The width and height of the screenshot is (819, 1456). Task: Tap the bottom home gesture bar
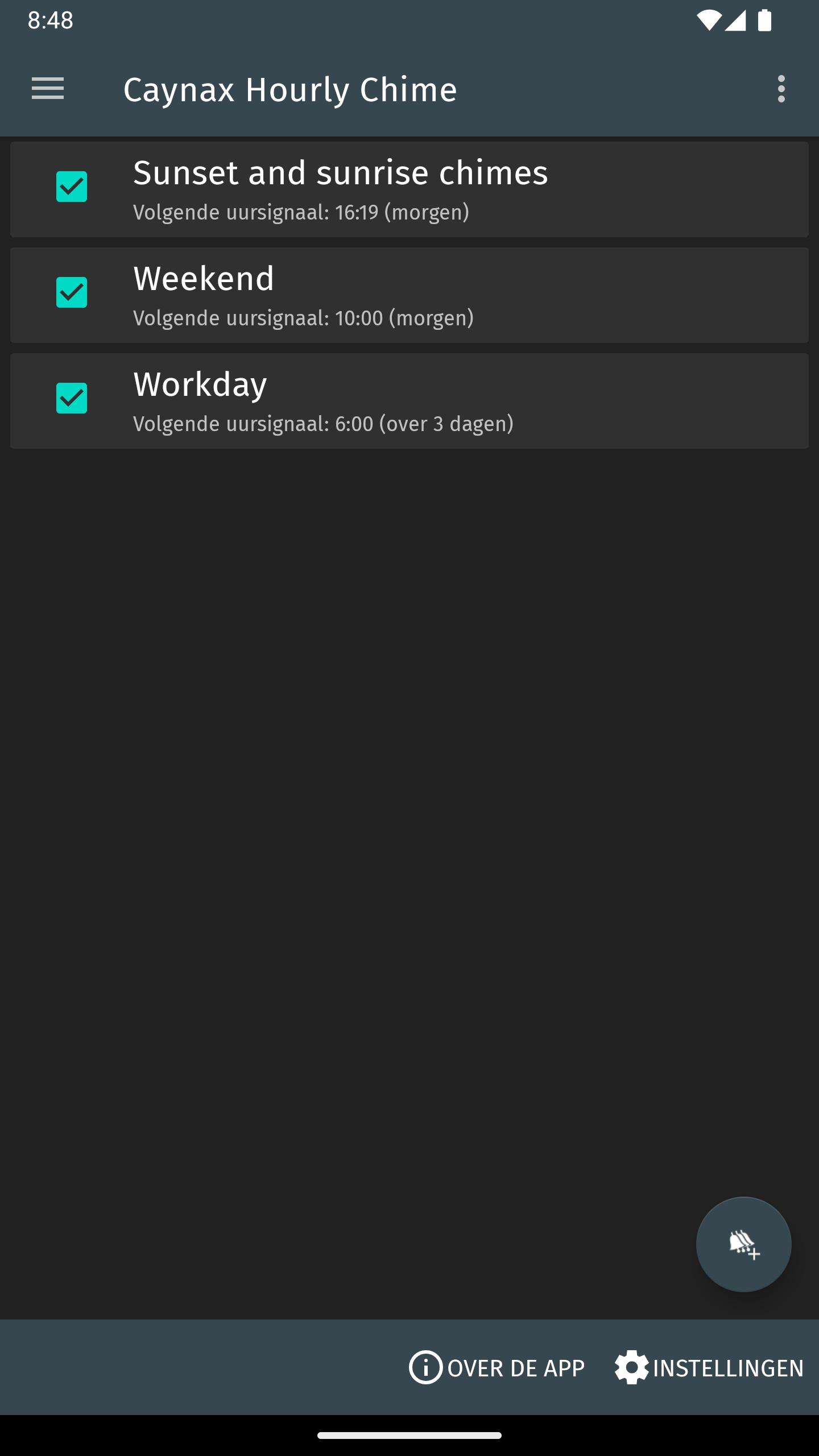[x=409, y=1436]
